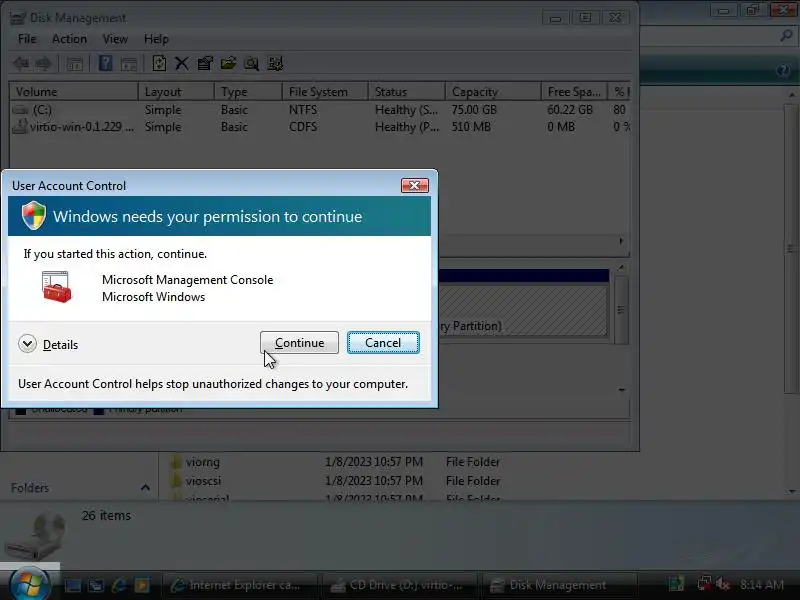Image resolution: width=800 pixels, height=600 pixels.
Task: Open the File menu in Disk Management
Action: pyautogui.click(x=27, y=39)
